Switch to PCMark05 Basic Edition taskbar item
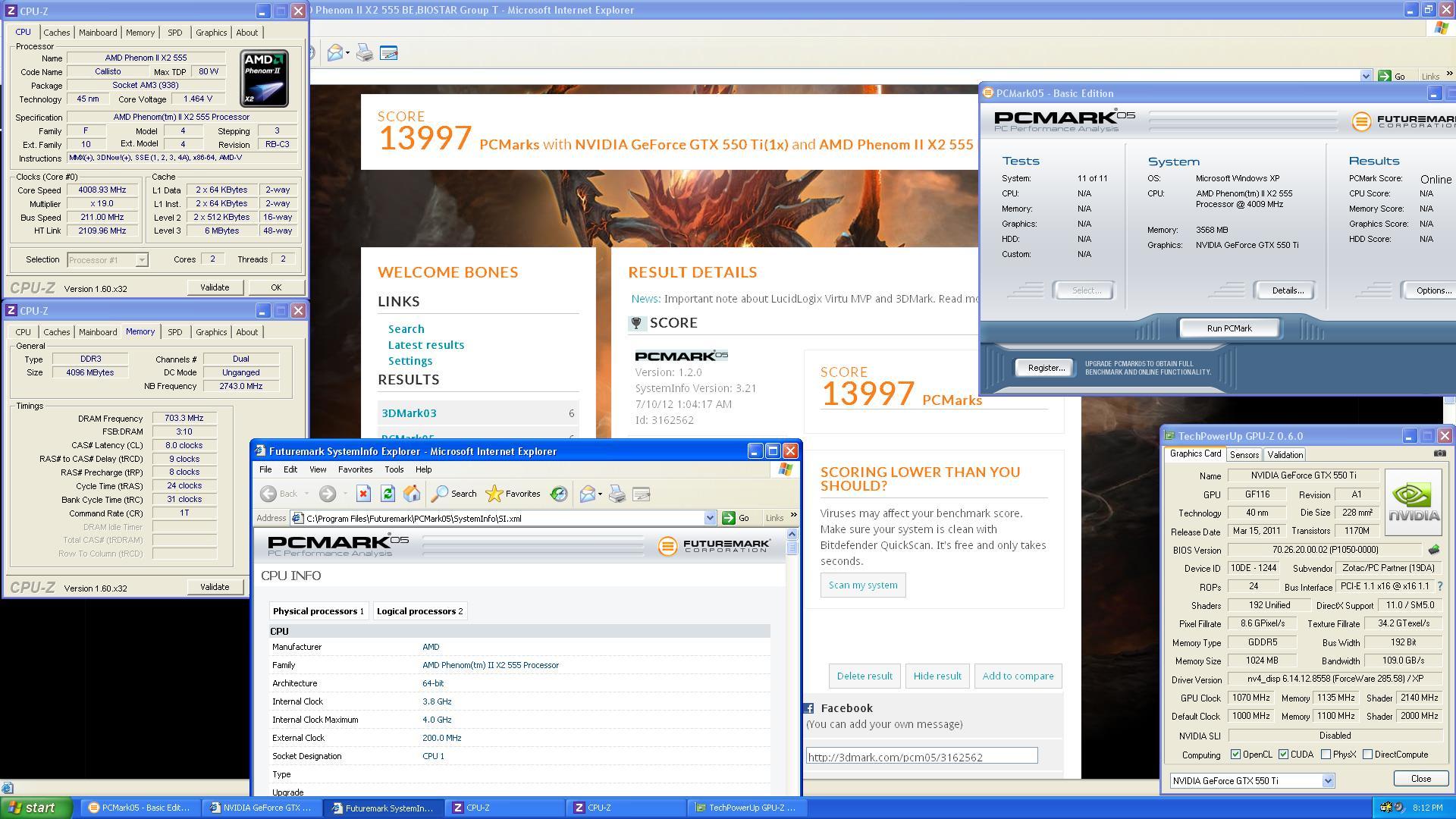The height and width of the screenshot is (819, 1456). [x=140, y=808]
